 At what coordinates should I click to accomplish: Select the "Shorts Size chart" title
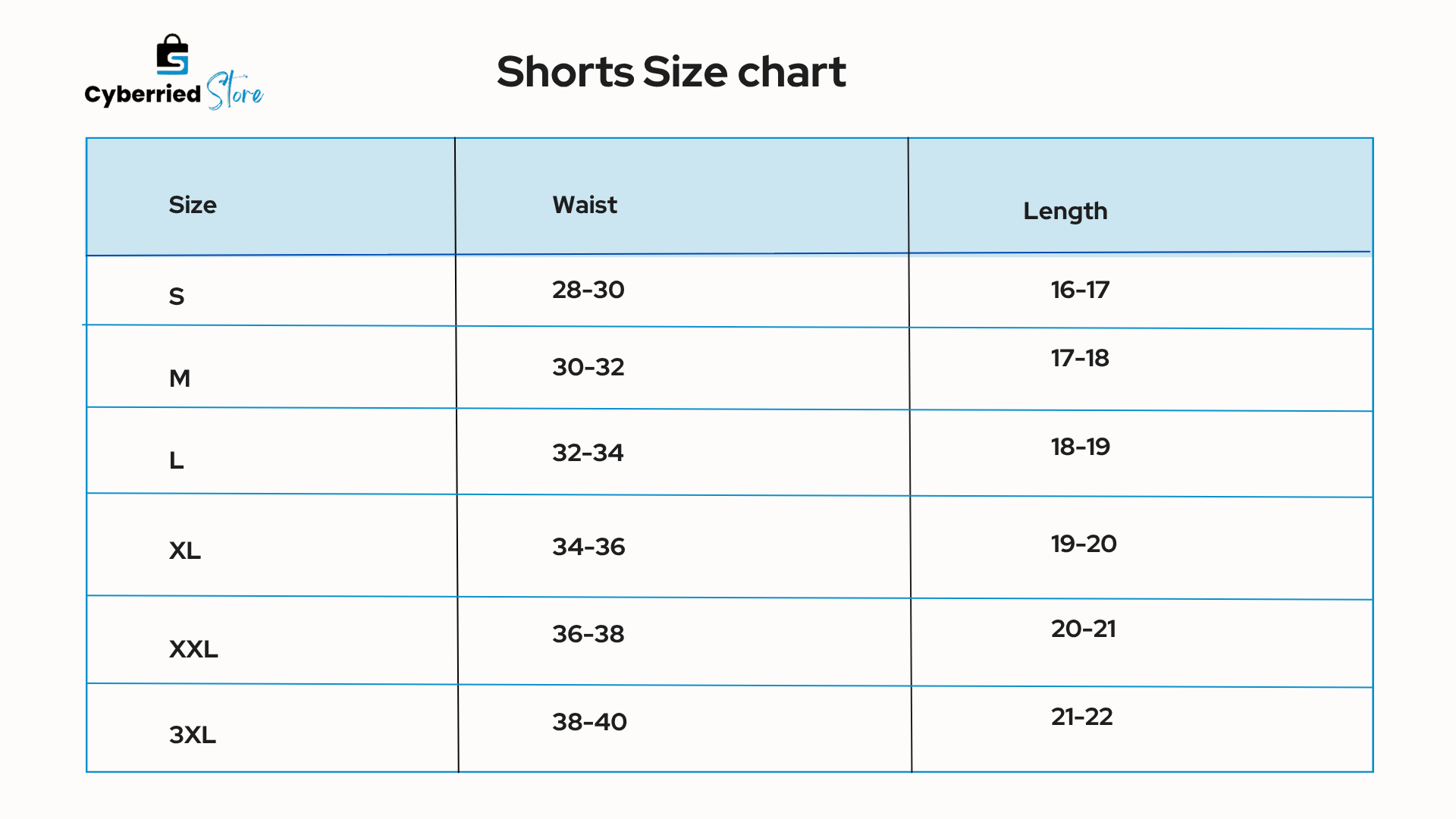coord(671,72)
